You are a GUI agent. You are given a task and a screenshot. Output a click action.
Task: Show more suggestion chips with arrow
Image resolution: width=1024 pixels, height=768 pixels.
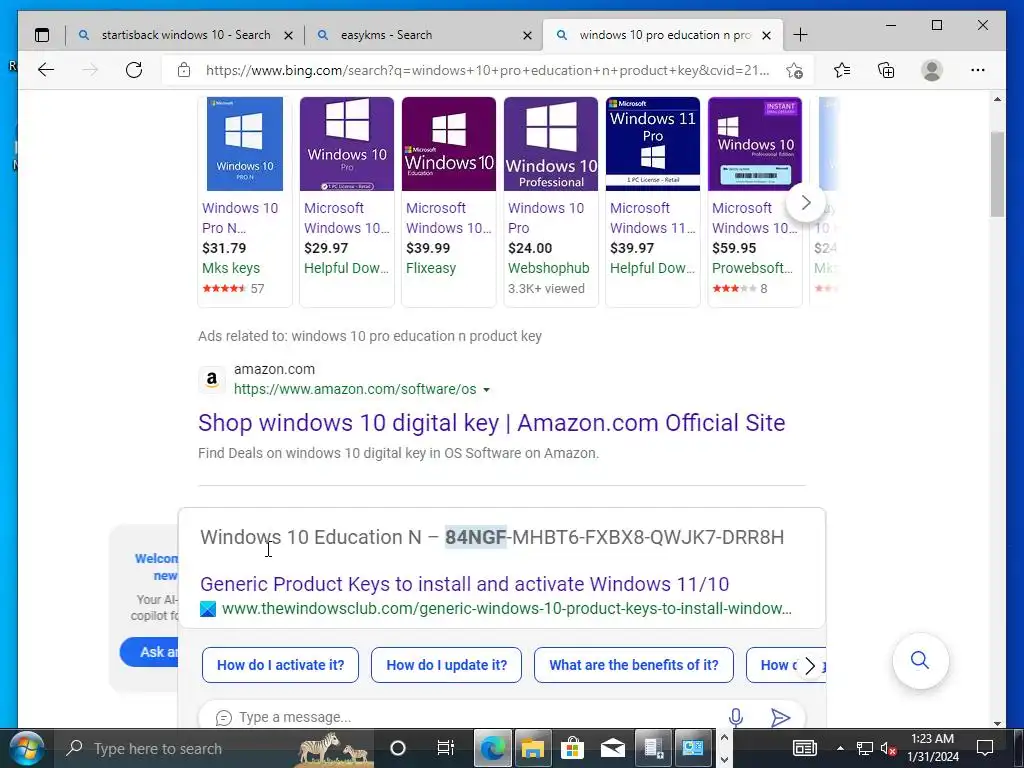tap(810, 665)
